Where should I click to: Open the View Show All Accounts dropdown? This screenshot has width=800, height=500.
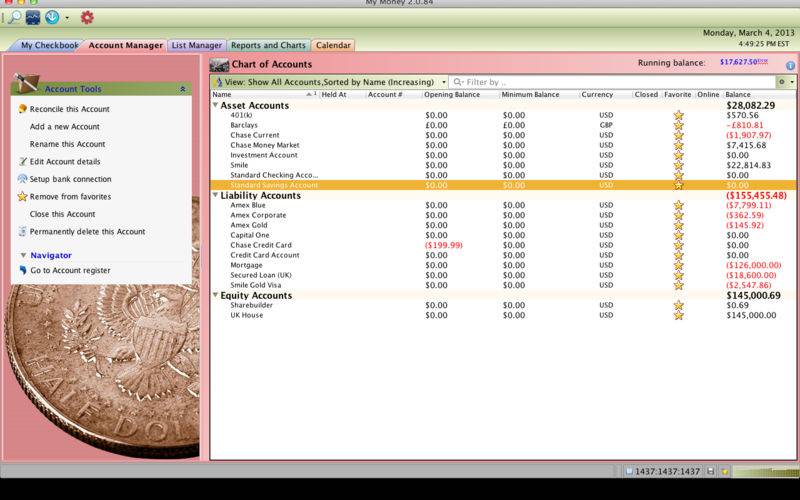click(330, 82)
